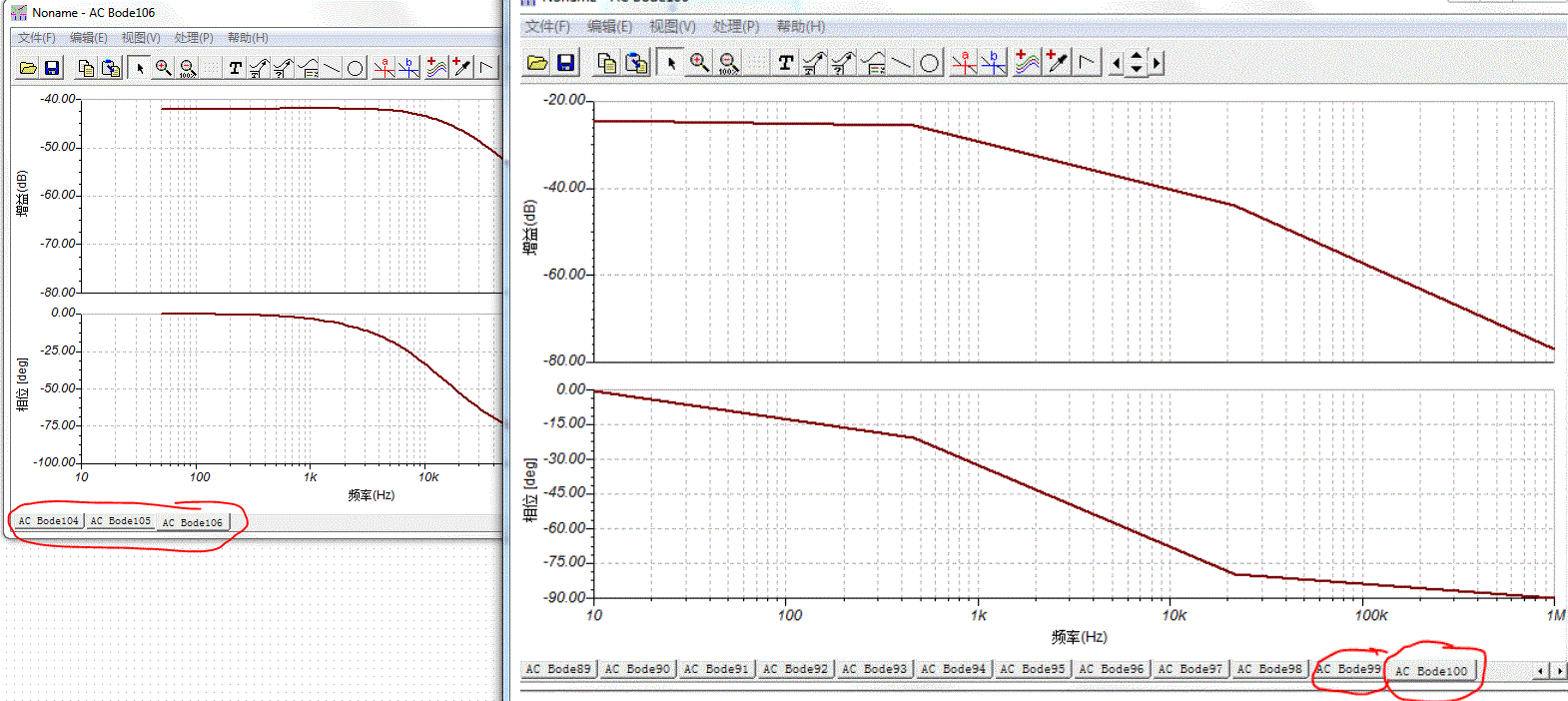Enable cursor 'b' in right window

coord(994,63)
